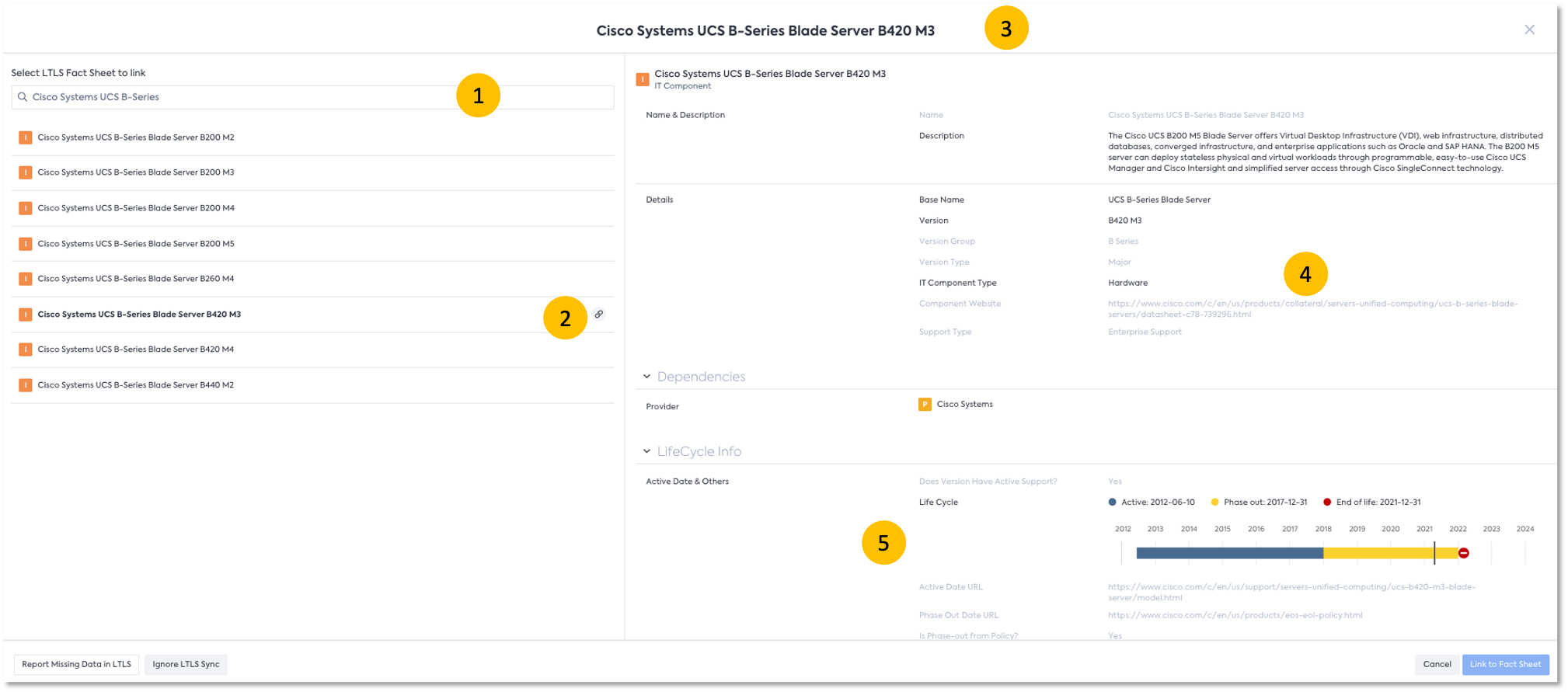The width and height of the screenshot is (1568, 692).
Task: Click the Link to Fact Sheet button
Action: click(1505, 665)
